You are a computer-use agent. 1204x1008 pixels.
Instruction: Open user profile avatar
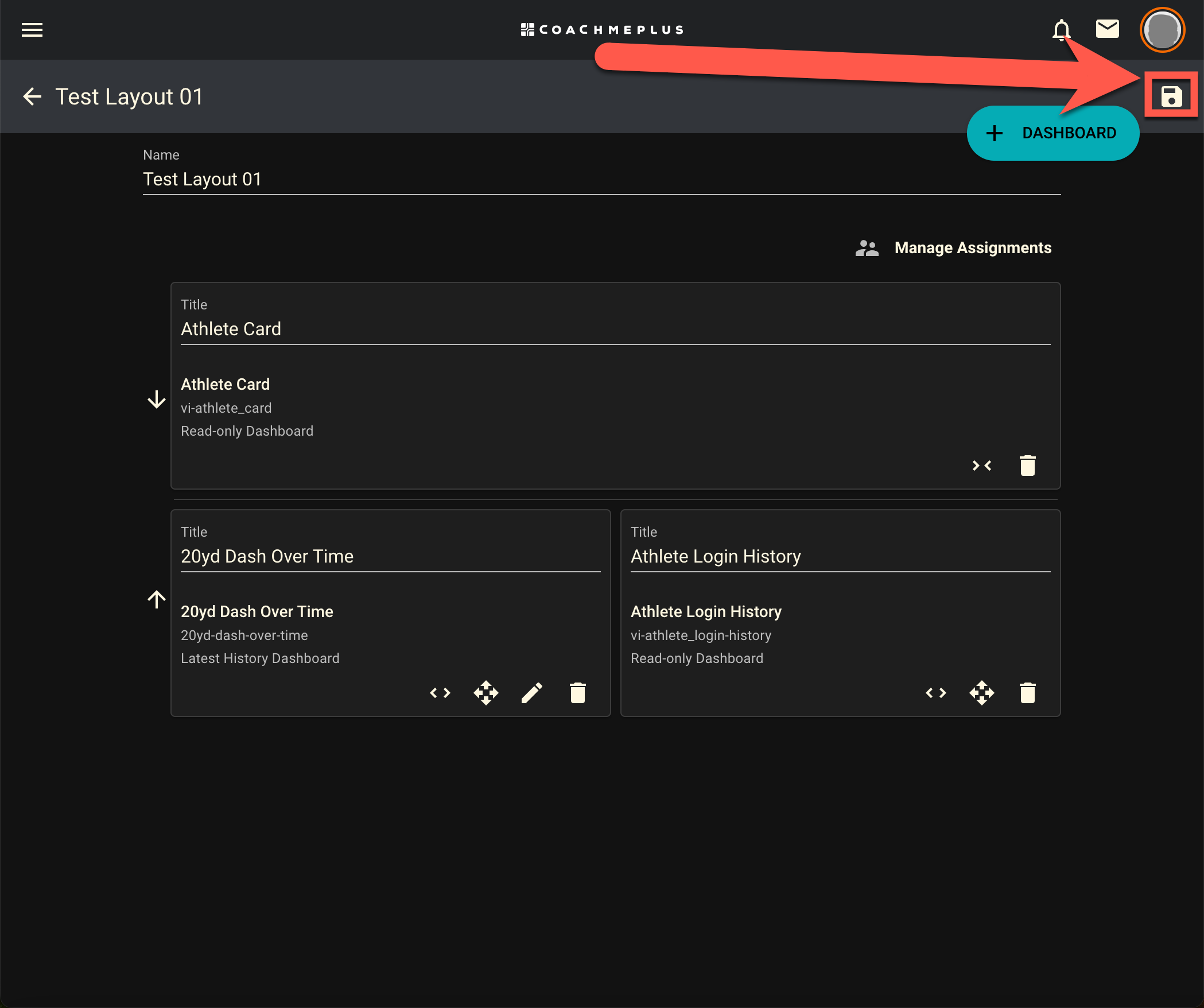1162,30
